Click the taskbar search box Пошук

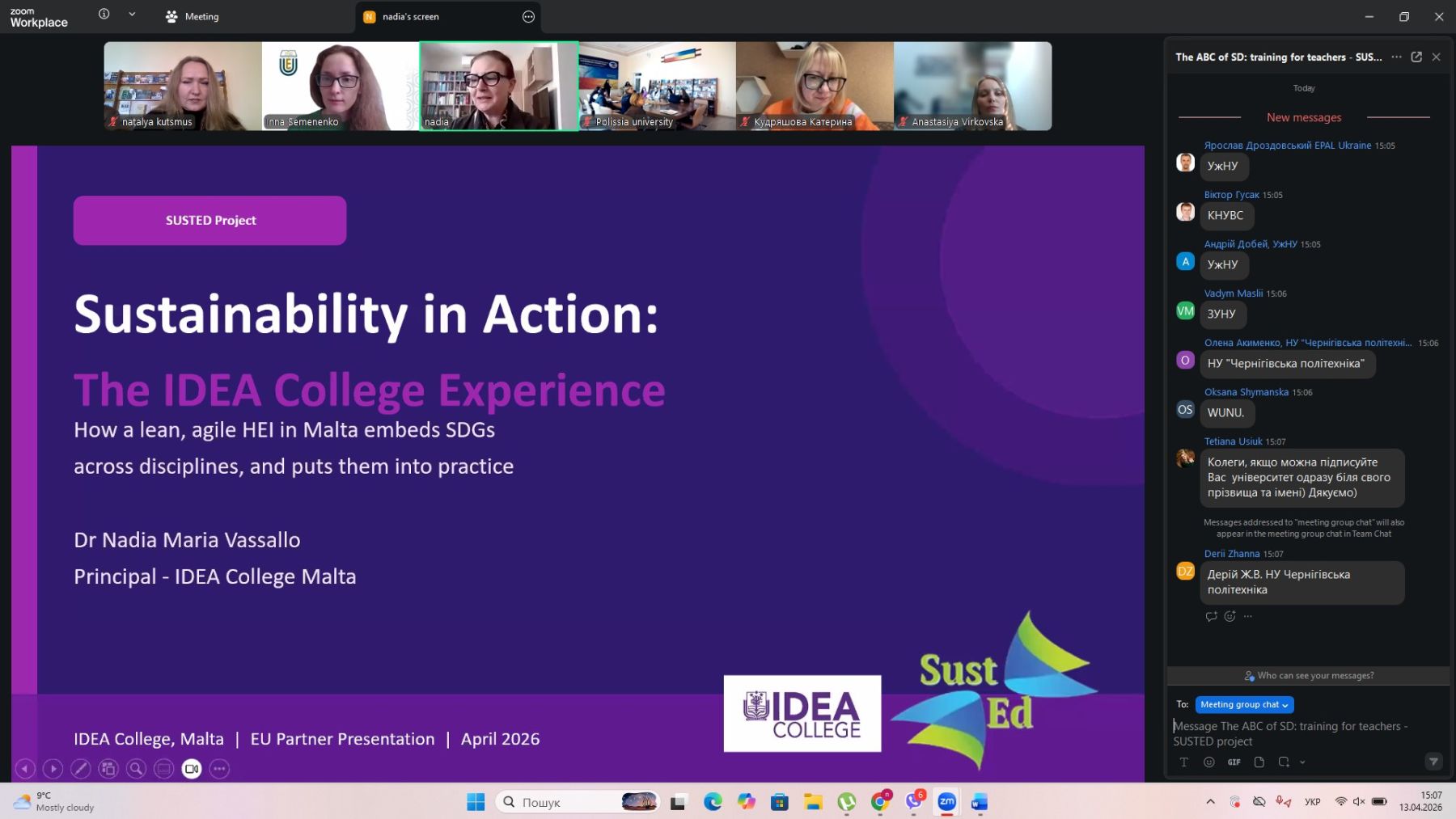click(578, 801)
